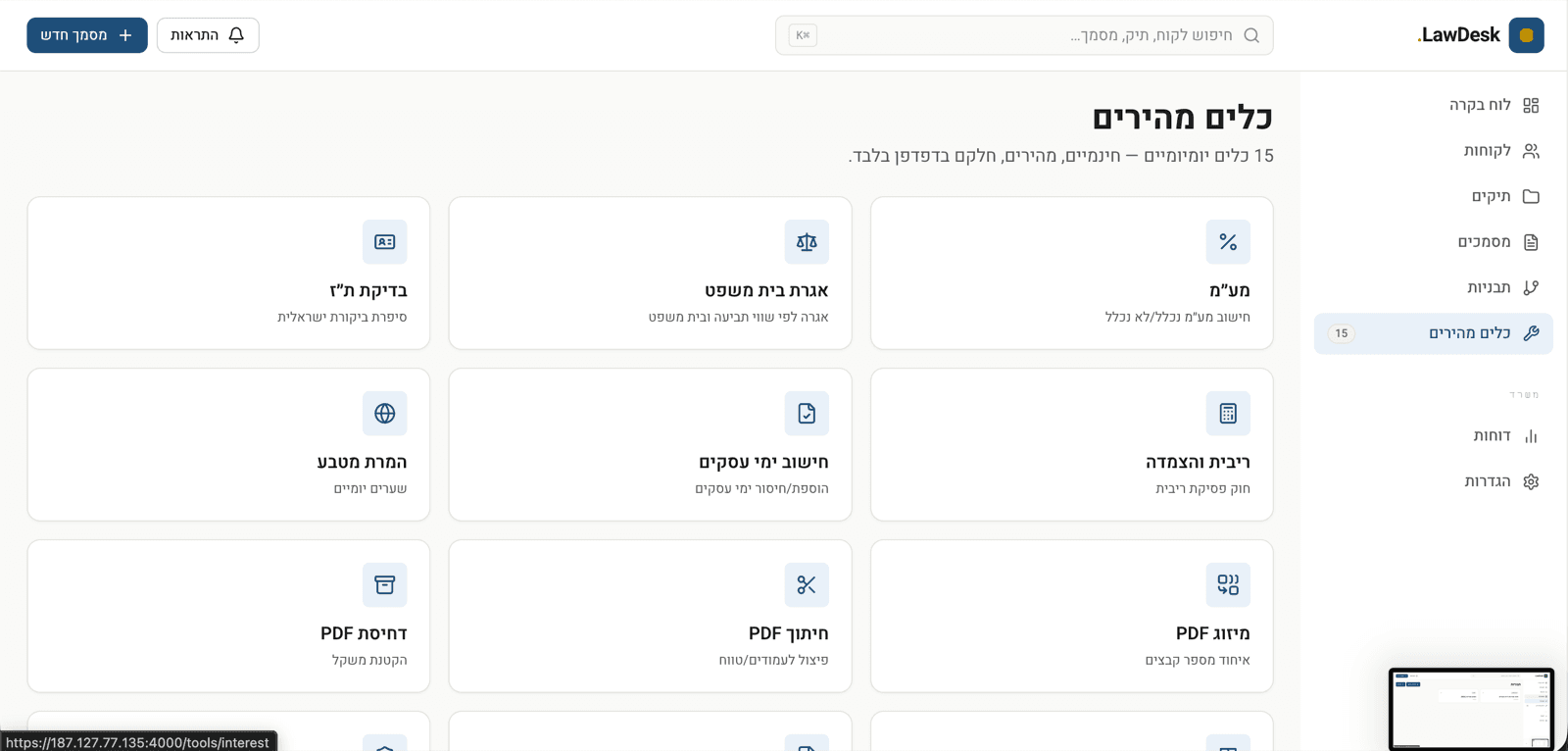Select כלים מהירים sidebar item
Image resolution: width=1568 pixels, height=751 pixels.
pos(1433,333)
